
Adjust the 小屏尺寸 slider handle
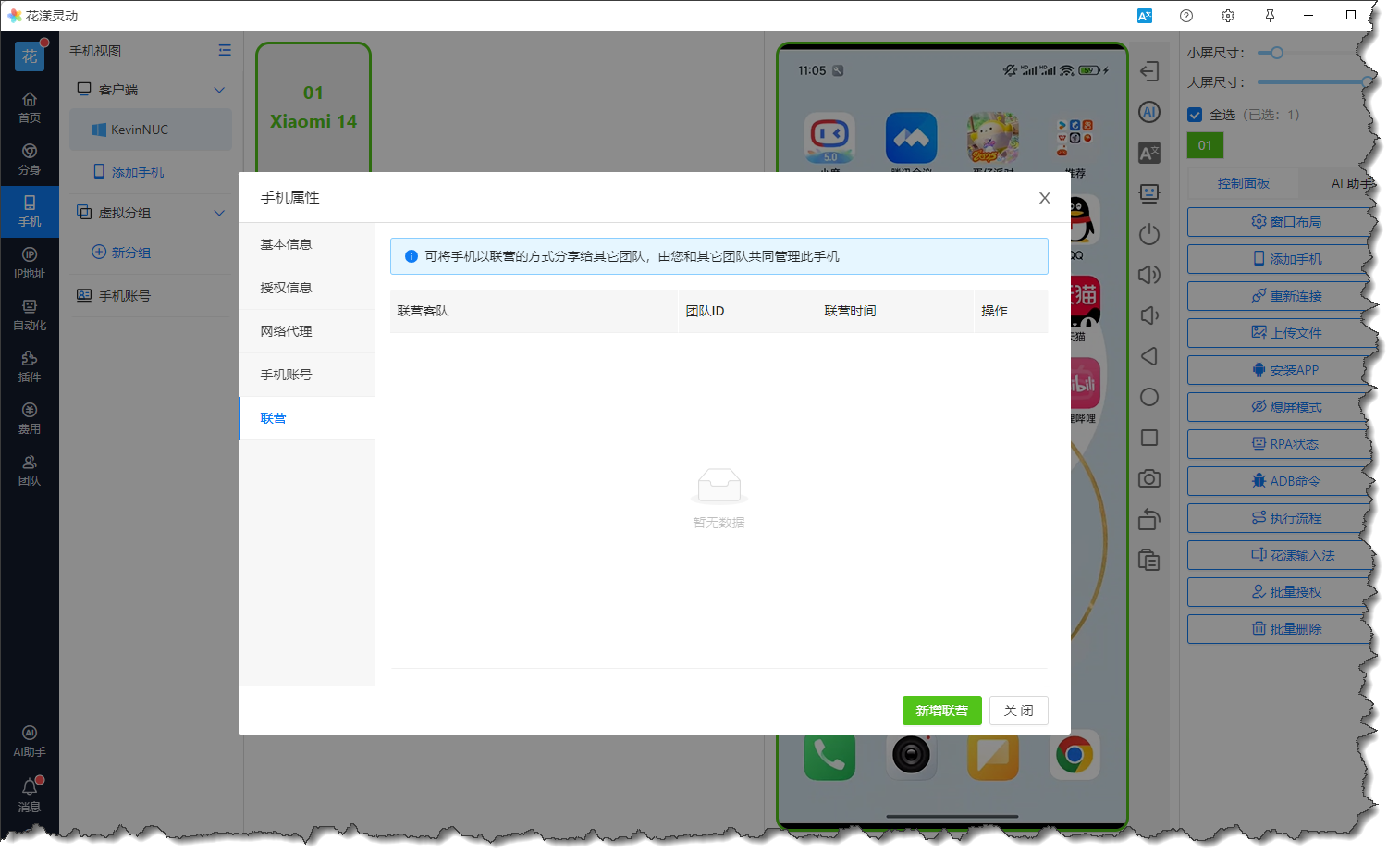(1277, 53)
